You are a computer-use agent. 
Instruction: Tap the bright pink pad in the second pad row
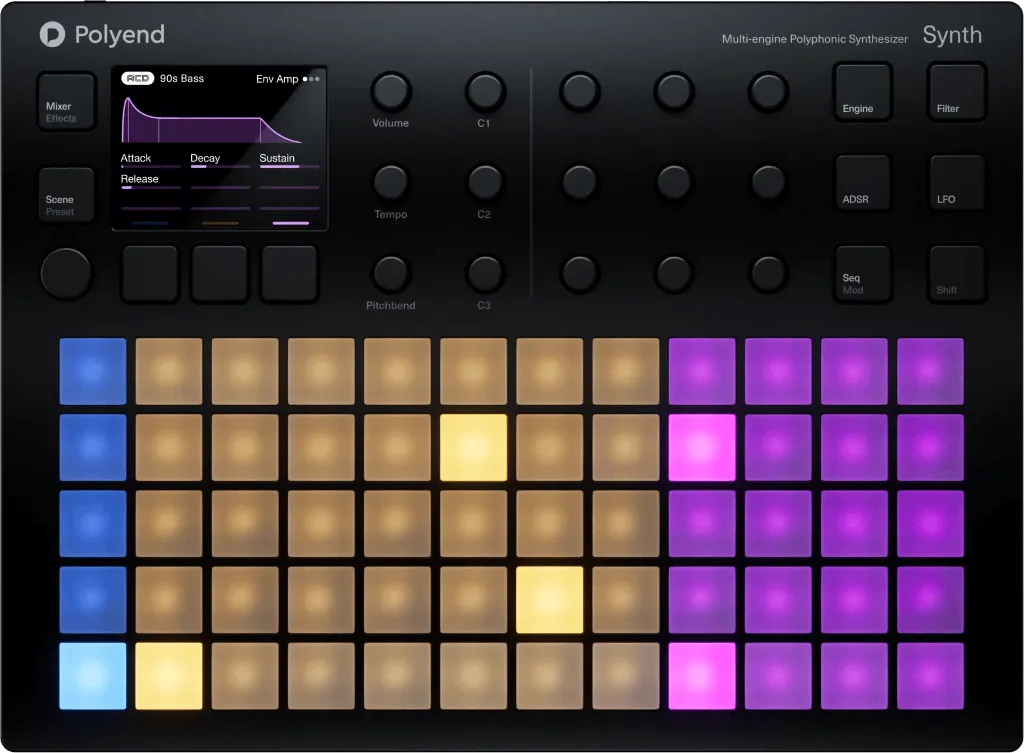[702, 447]
